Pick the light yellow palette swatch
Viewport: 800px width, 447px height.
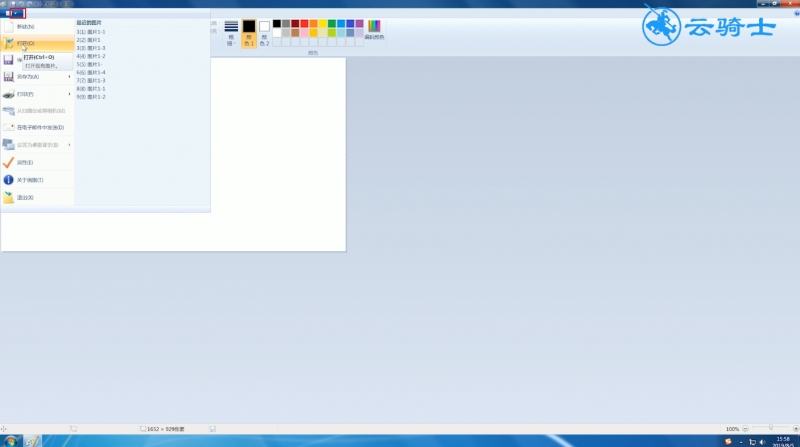click(322, 33)
